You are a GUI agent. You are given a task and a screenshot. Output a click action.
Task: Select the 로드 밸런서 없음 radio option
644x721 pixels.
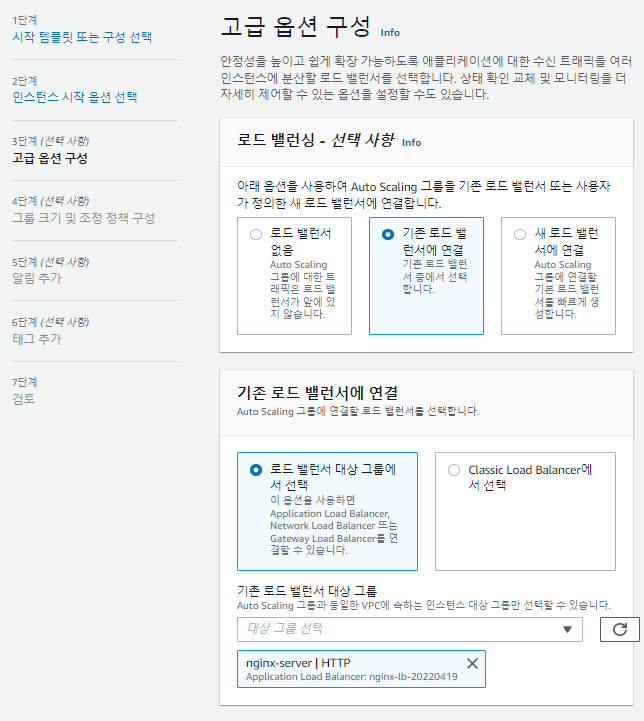click(x=256, y=235)
